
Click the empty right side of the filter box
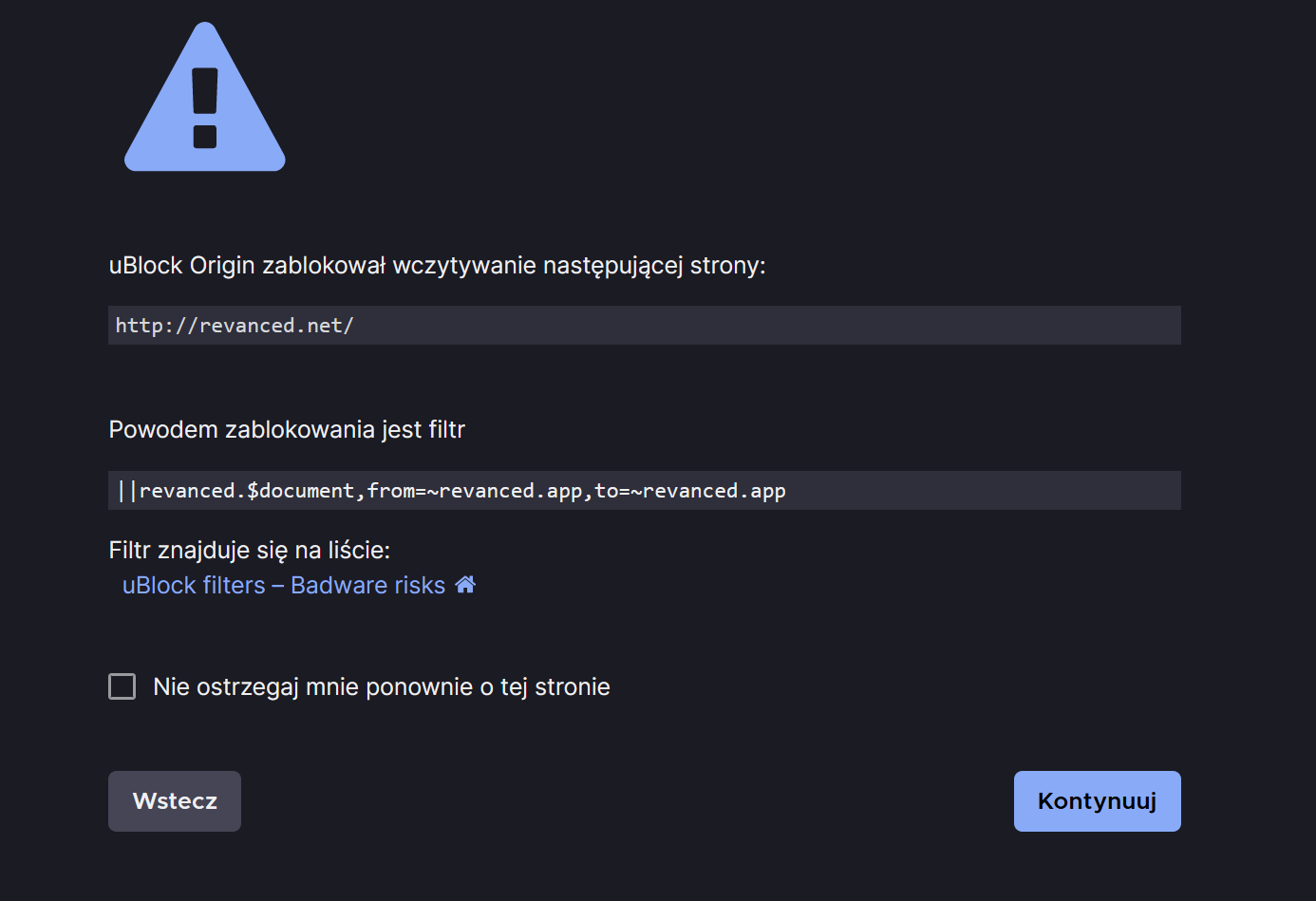pyautogui.click(x=987, y=491)
